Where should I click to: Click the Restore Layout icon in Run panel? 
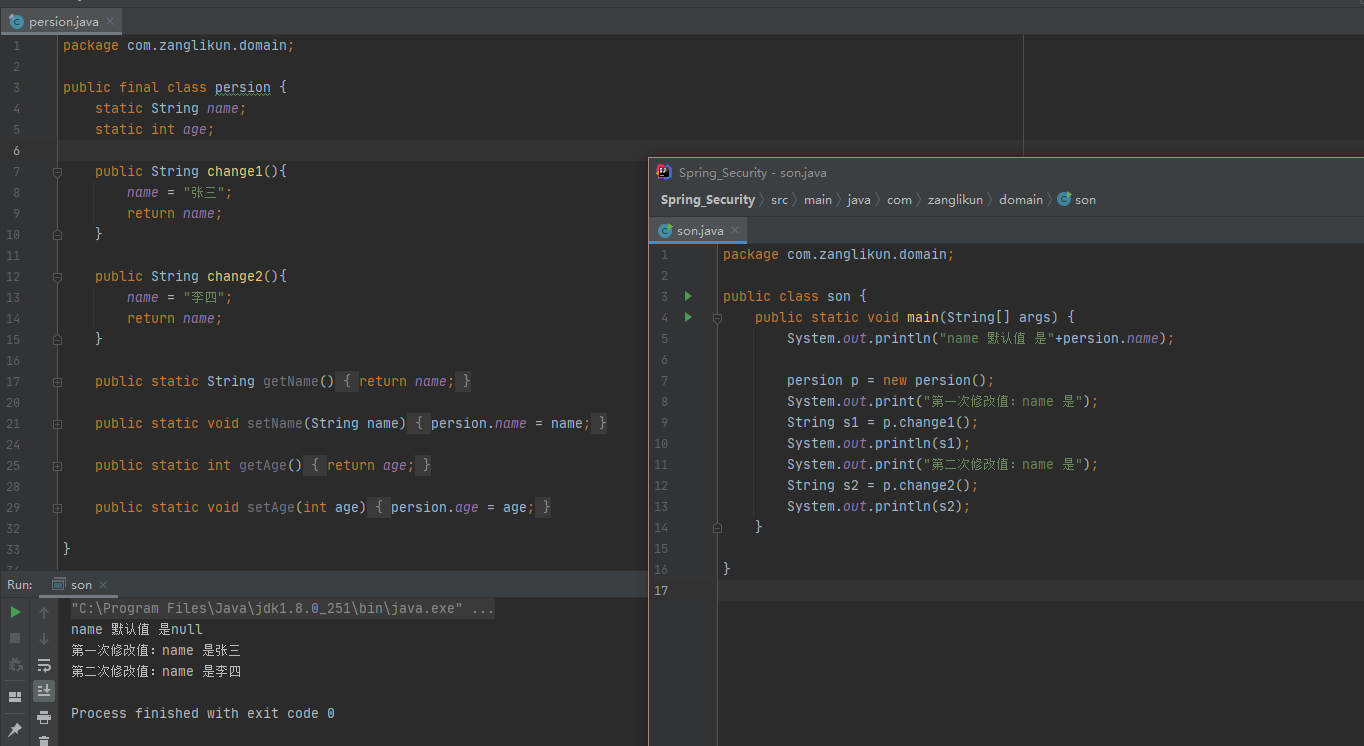click(x=15, y=697)
